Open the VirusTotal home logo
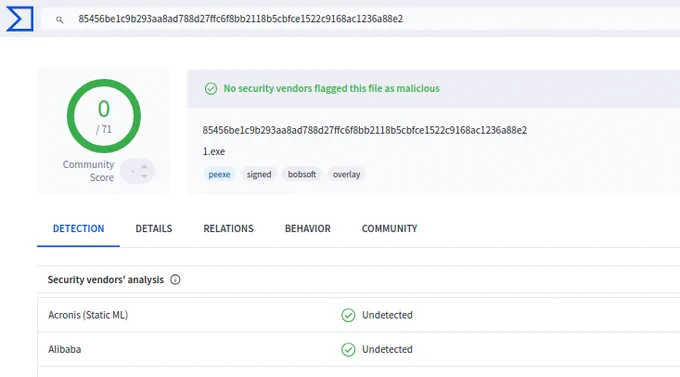This screenshot has height=377, width=680. [20, 19]
